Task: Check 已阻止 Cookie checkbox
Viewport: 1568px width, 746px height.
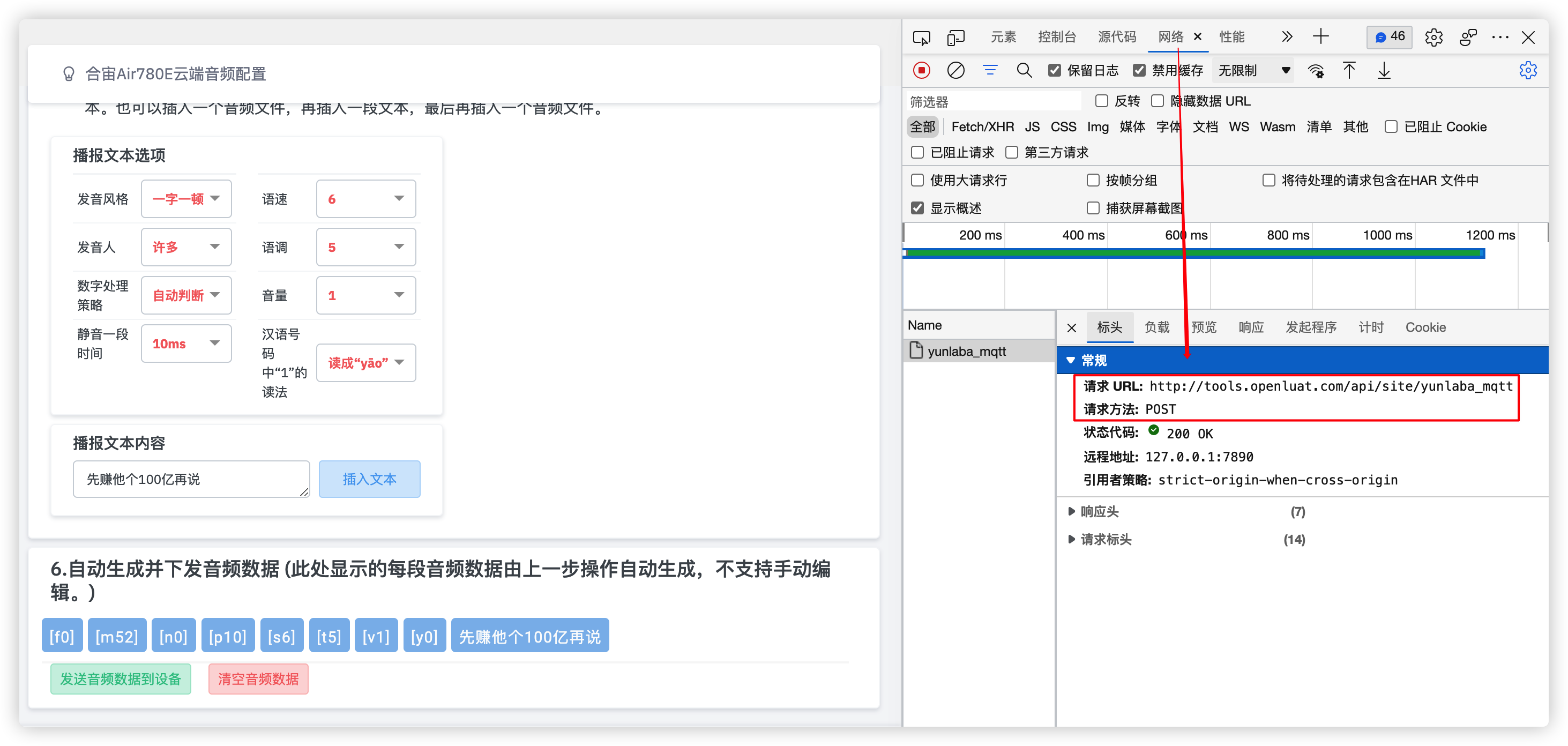Action: (1390, 126)
